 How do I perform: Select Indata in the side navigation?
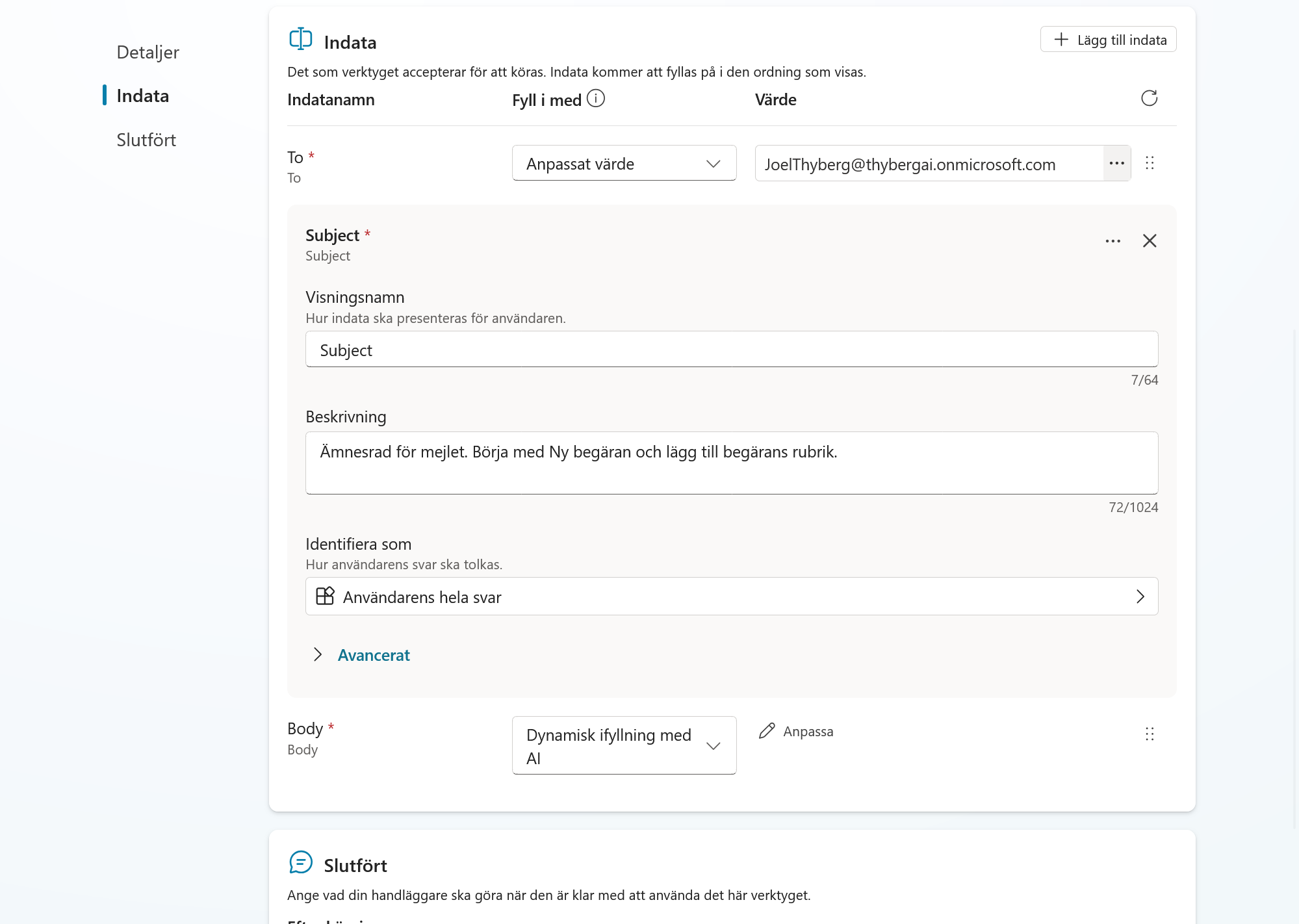click(142, 96)
